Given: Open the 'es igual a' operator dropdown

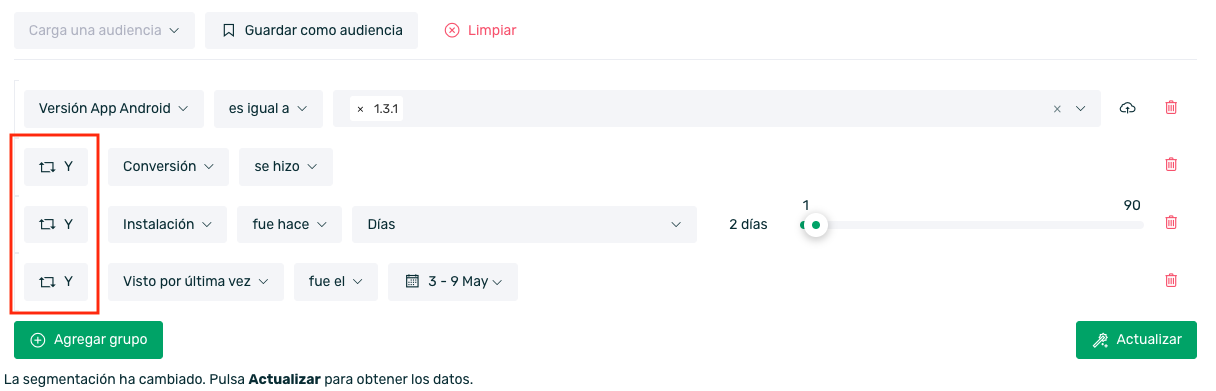Looking at the screenshot, I should coord(268,109).
